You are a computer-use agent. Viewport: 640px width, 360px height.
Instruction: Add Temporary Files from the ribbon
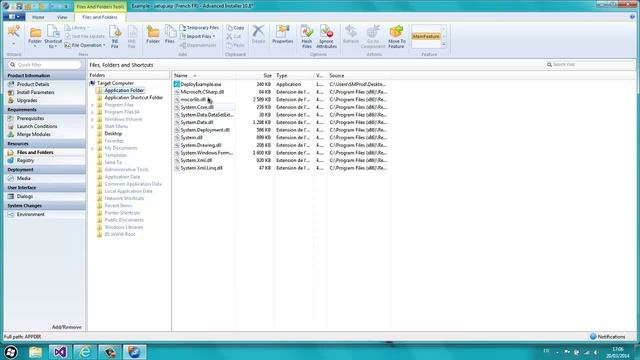click(199, 28)
